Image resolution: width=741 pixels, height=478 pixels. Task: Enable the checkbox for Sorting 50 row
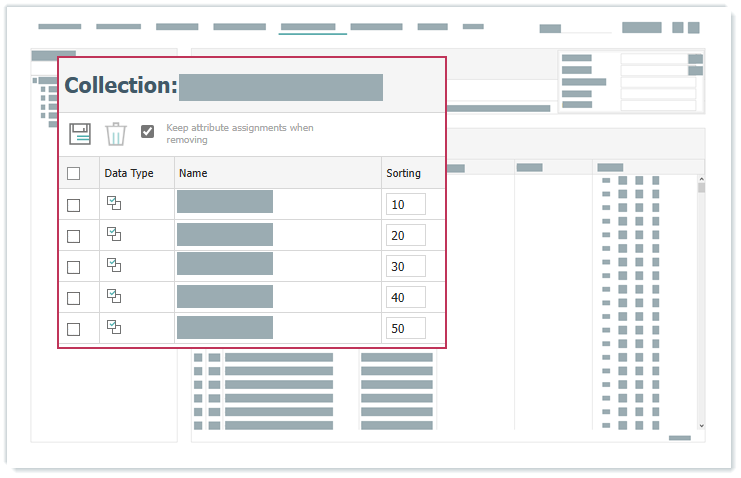(74, 329)
